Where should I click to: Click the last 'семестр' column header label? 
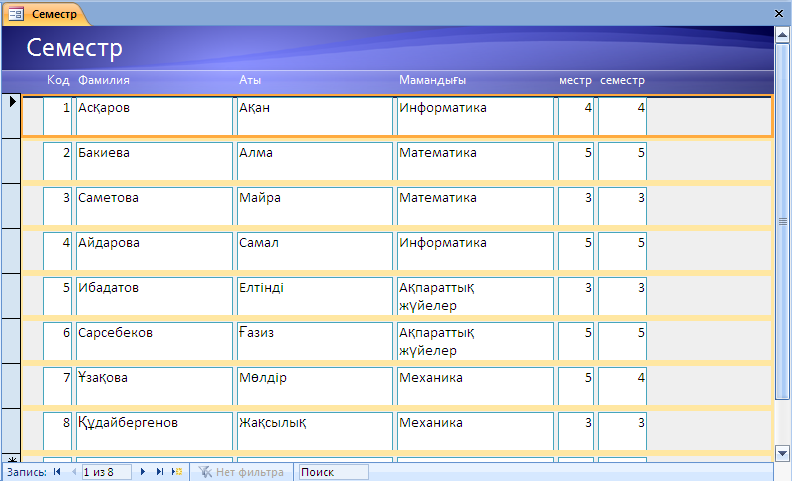click(x=622, y=80)
